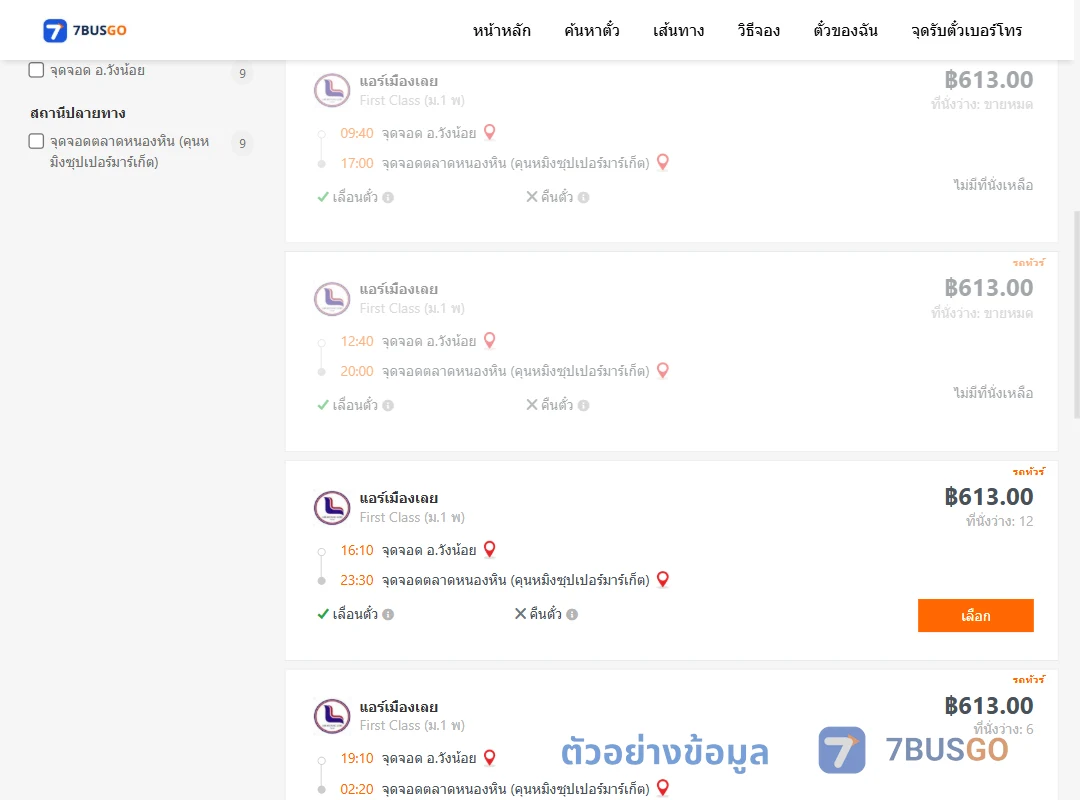Show เลื่อนตั๋ว info icon on 12:40 trip

pos(388,406)
